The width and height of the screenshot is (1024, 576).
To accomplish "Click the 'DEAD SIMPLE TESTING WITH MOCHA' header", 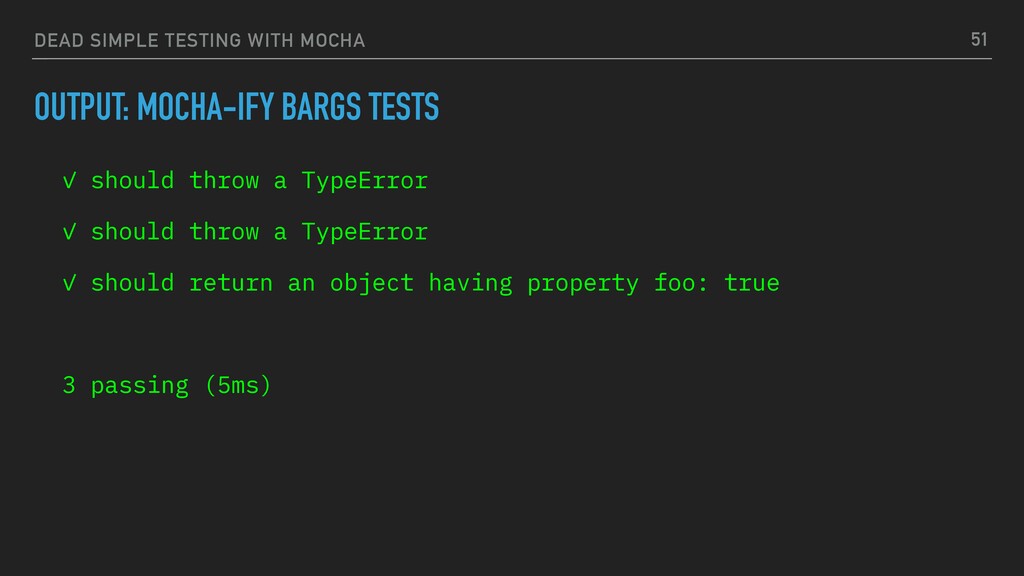I will [199, 40].
